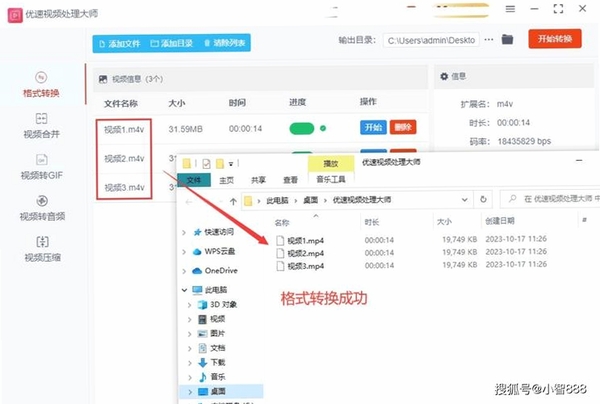Image resolution: width=600 pixels, height=404 pixels.
Task: Expand the OneDrive tree node
Action: click(x=184, y=271)
